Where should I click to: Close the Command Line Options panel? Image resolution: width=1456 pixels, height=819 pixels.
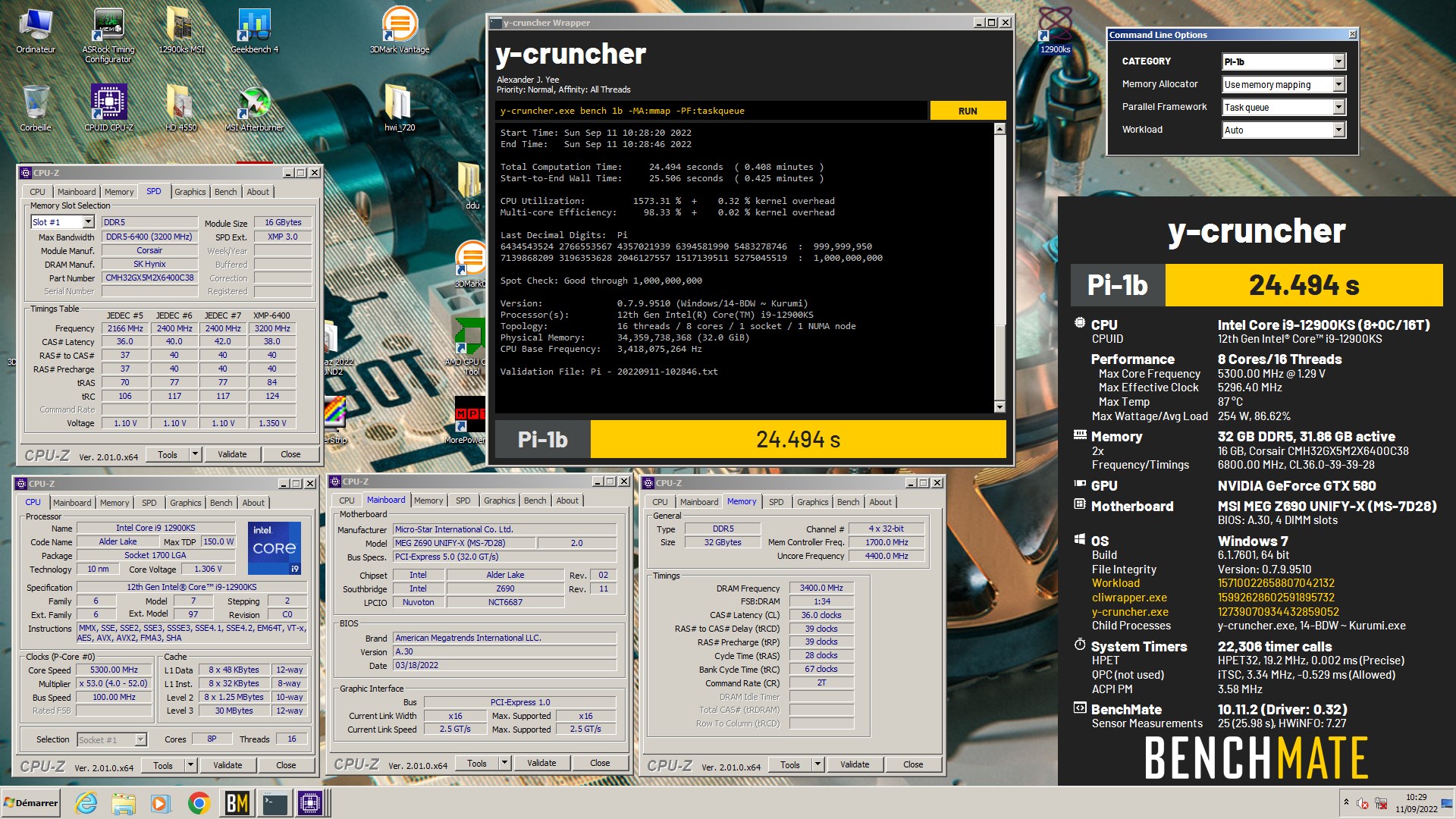[1352, 35]
